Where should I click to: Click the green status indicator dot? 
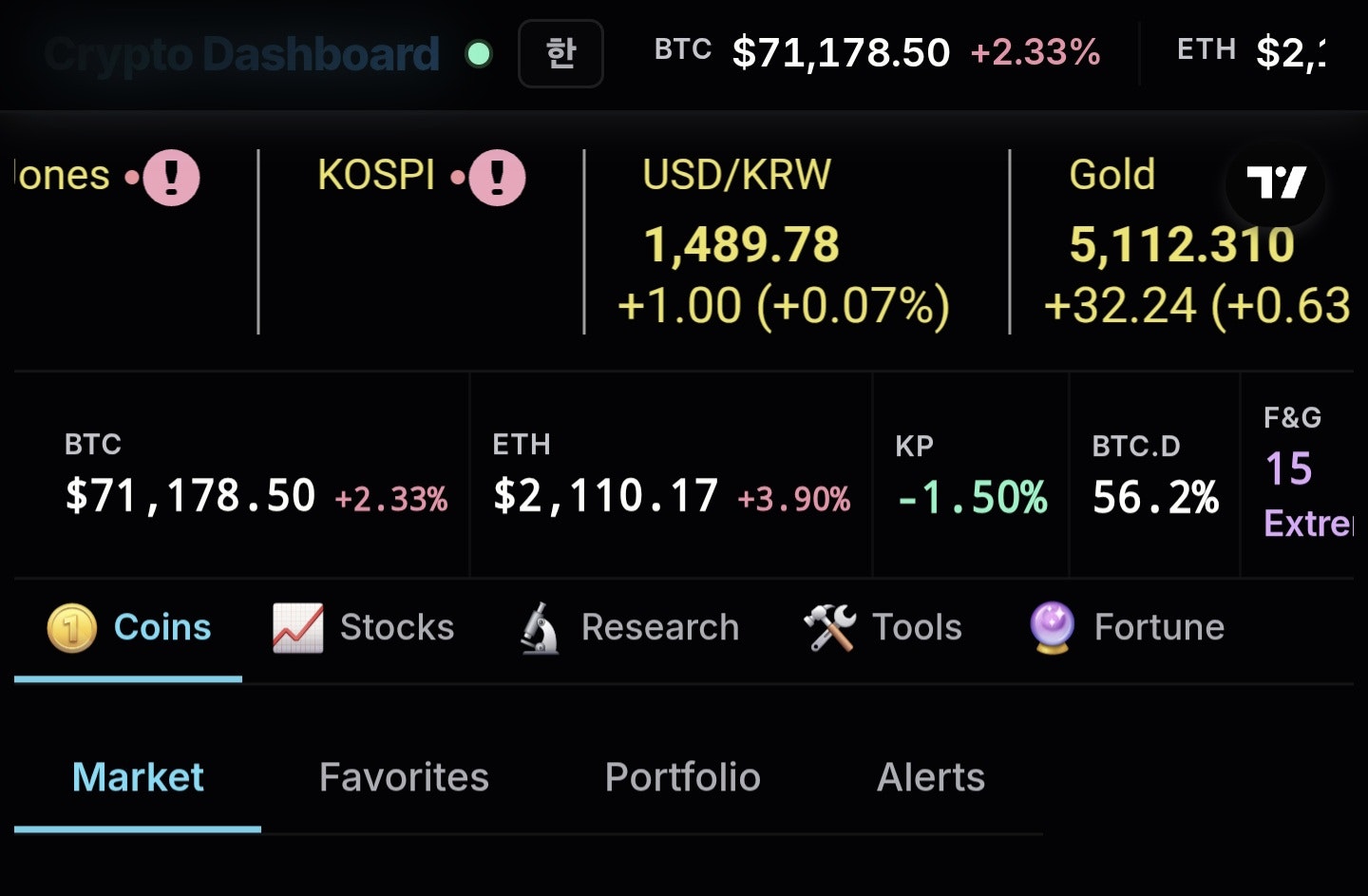480,55
